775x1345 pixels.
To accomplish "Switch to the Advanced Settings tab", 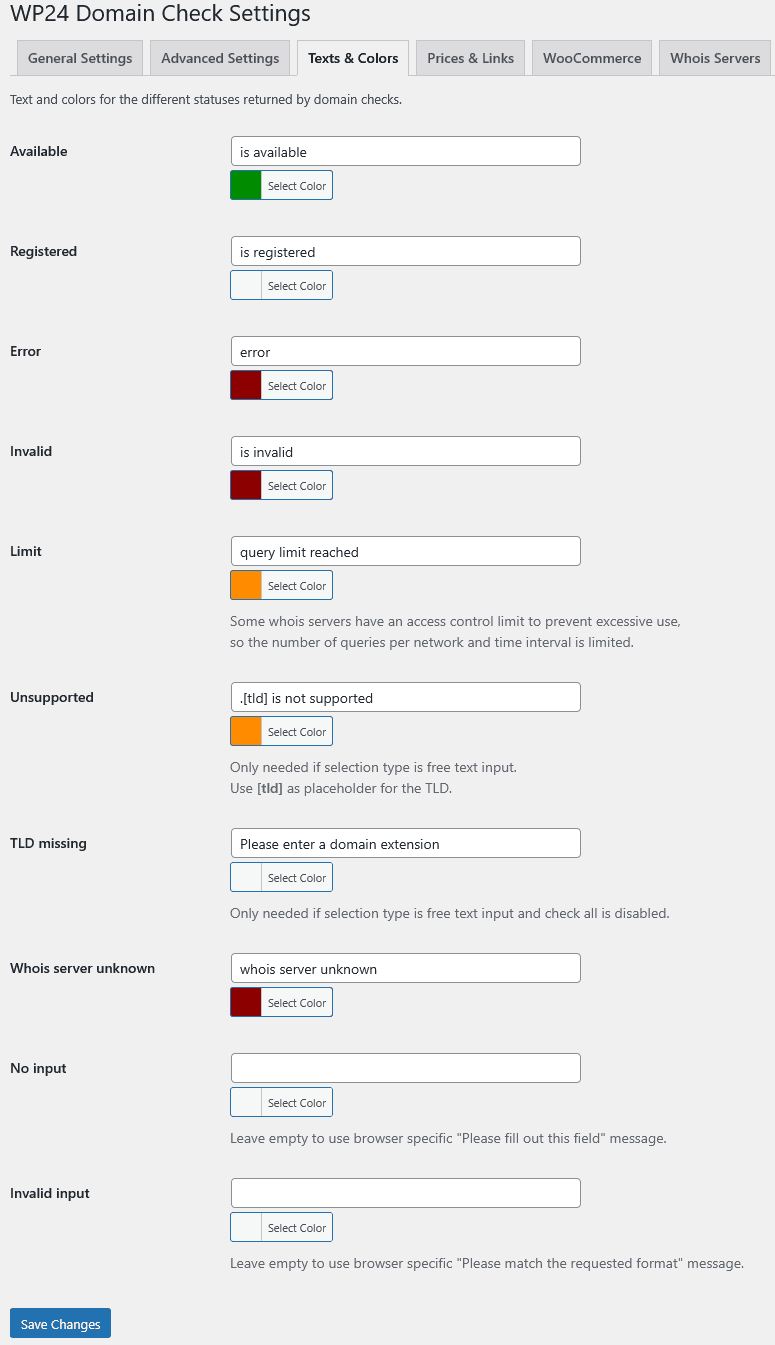I will pyautogui.click(x=220, y=58).
